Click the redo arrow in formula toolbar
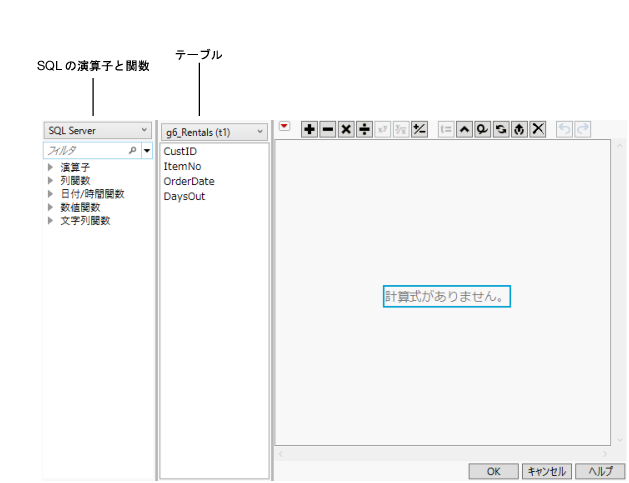Viewport: 629px width, 483px height. tap(582, 129)
